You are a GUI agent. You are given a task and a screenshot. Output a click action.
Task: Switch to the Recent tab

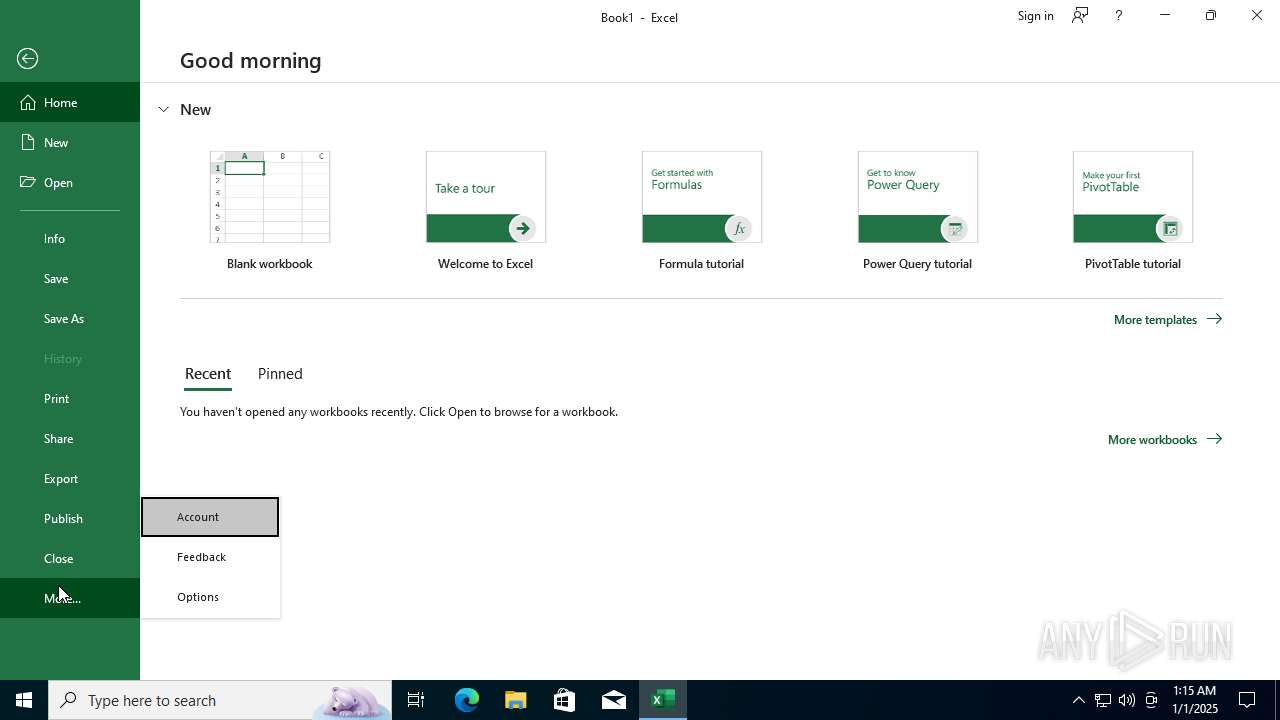pyautogui.click(x=208, y=374)
